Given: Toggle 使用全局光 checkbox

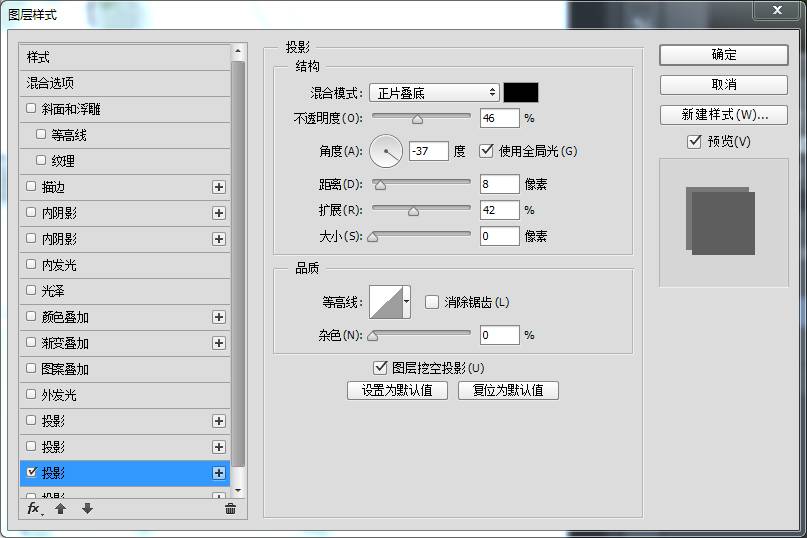Looking at the screenshot, I should [487, 151].
